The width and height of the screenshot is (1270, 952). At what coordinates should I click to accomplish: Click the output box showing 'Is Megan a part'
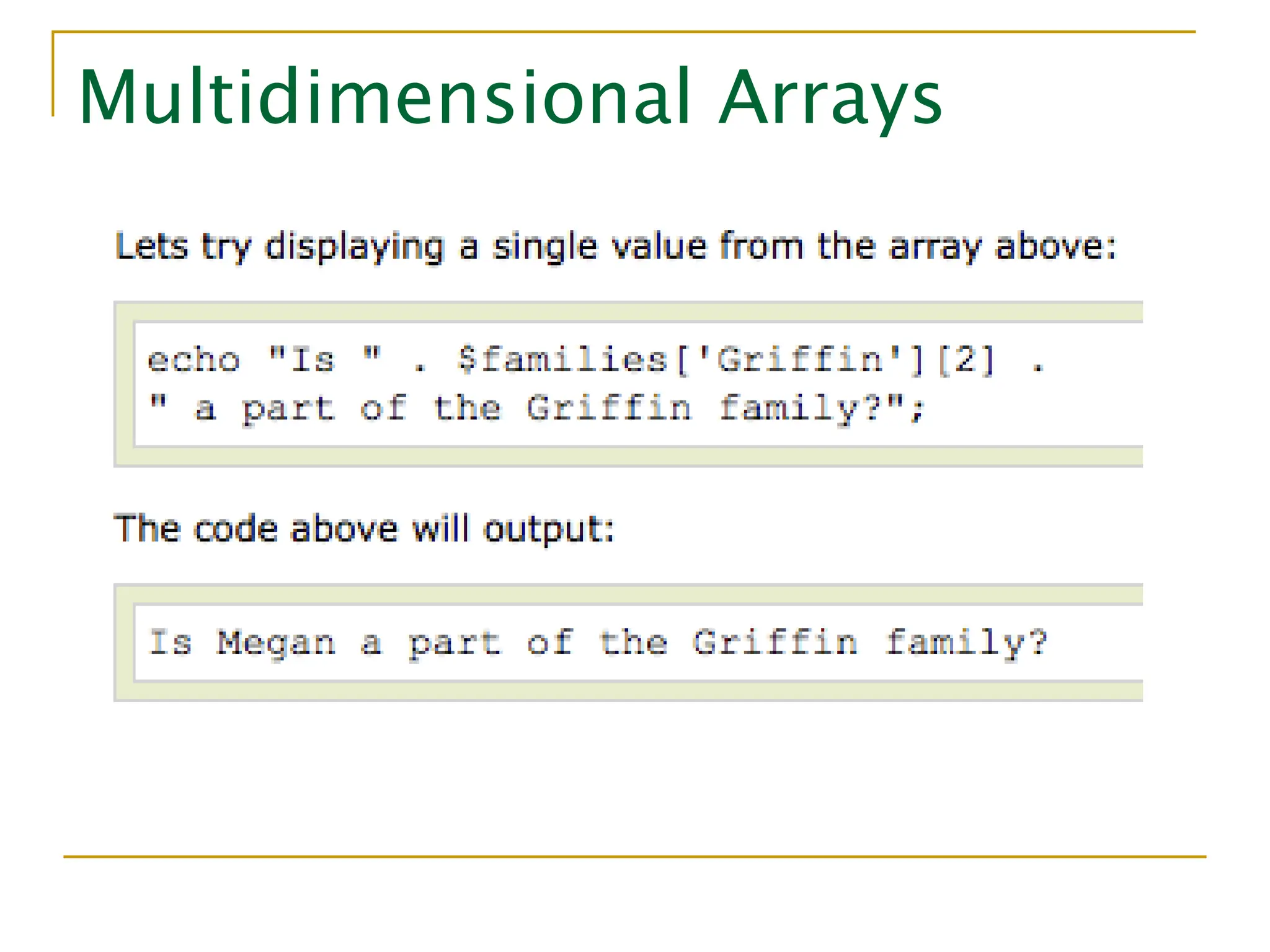tap(628, 643)
